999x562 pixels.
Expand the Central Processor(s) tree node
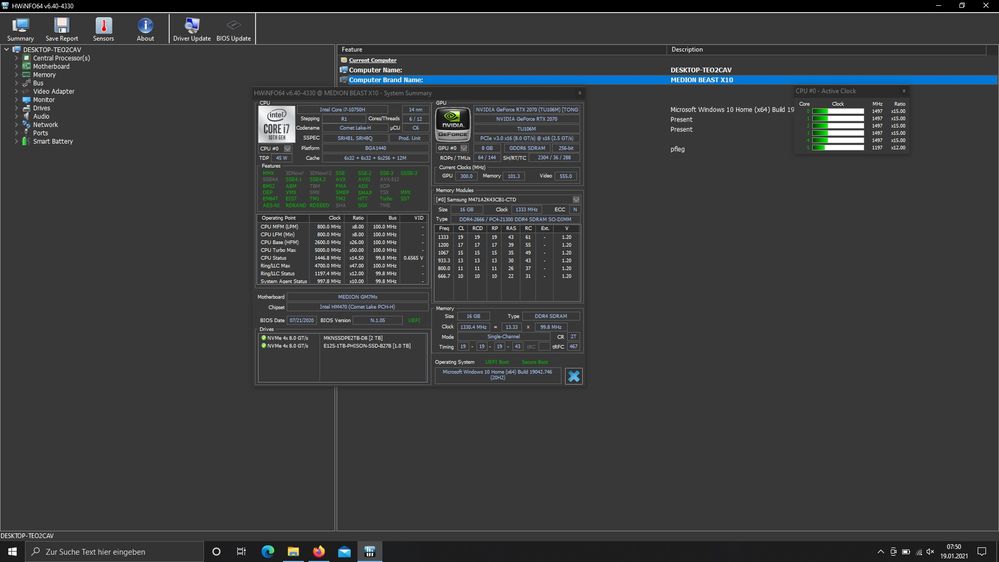[16, 58]
